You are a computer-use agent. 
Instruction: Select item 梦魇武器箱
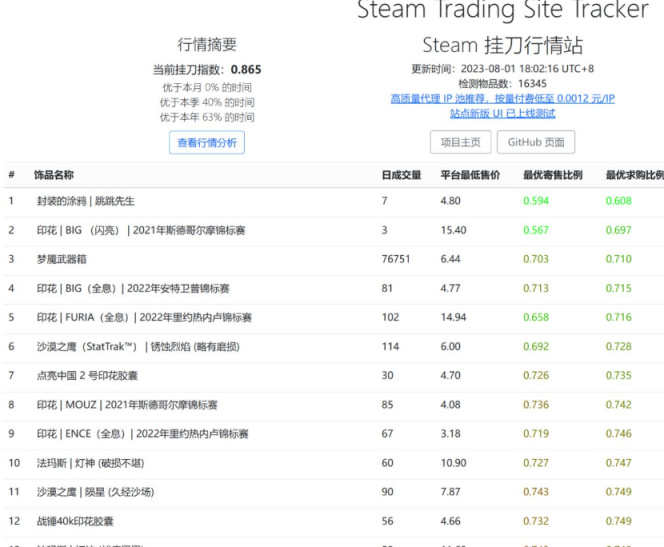click(x=61, y=259)
